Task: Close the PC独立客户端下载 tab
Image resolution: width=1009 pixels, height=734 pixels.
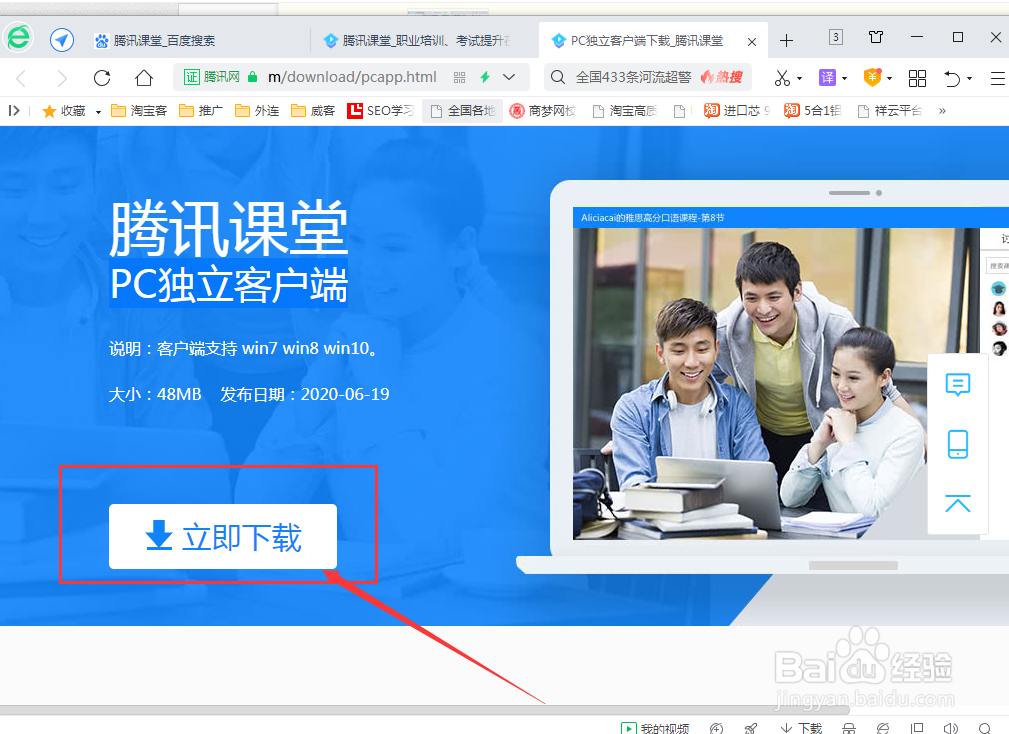Action: click(x=752, y=42)
